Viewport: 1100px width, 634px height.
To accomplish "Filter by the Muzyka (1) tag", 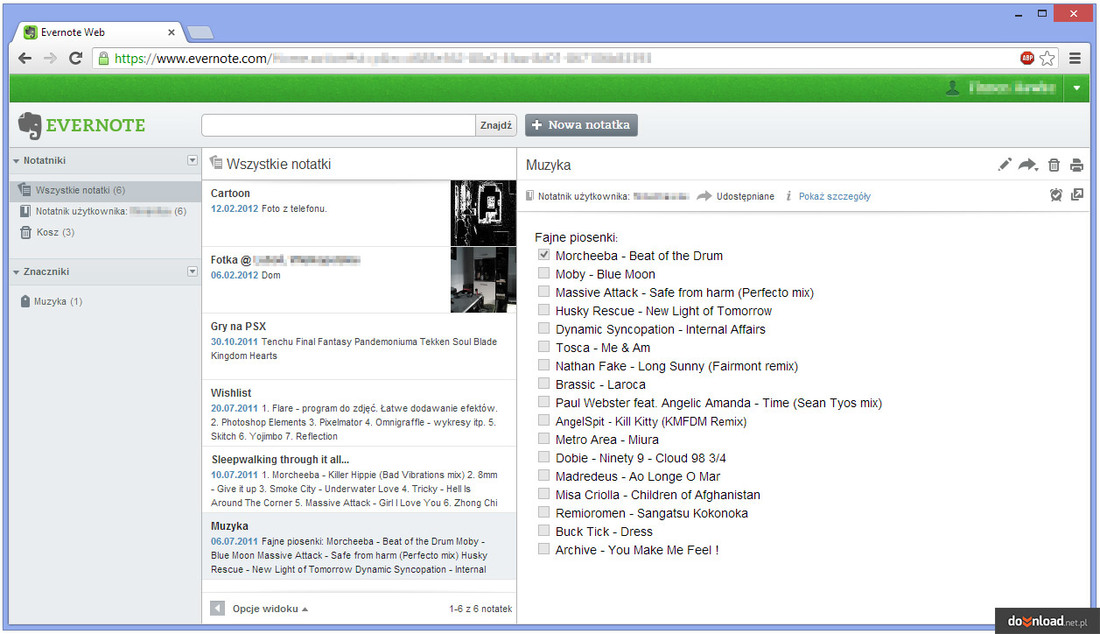I will tap(51, 302).
